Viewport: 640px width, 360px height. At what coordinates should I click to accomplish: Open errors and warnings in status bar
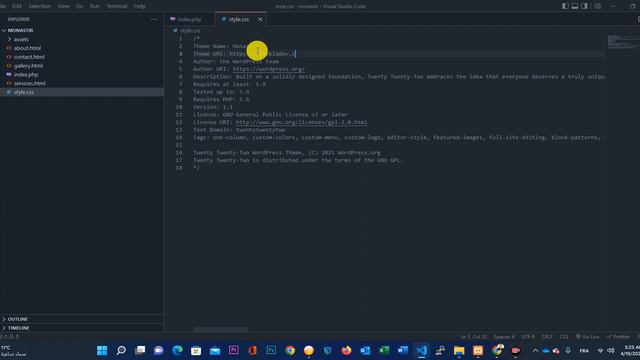(9, 337)
